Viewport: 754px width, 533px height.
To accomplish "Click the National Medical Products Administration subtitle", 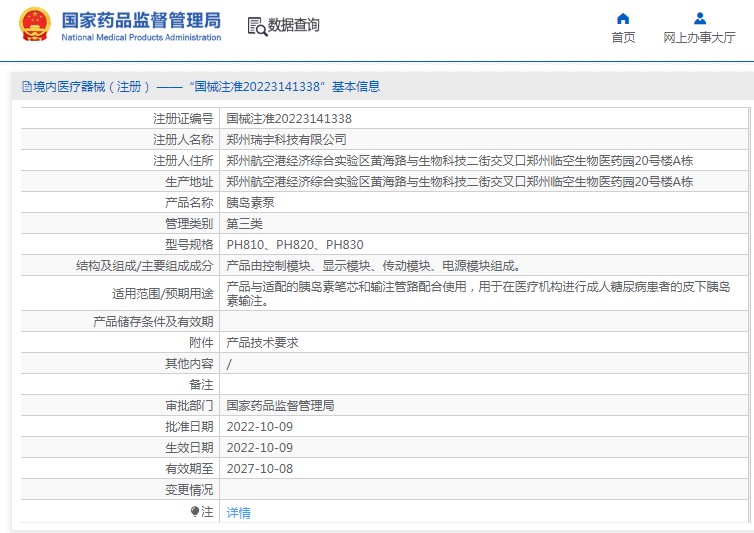I will pos(141,38).
